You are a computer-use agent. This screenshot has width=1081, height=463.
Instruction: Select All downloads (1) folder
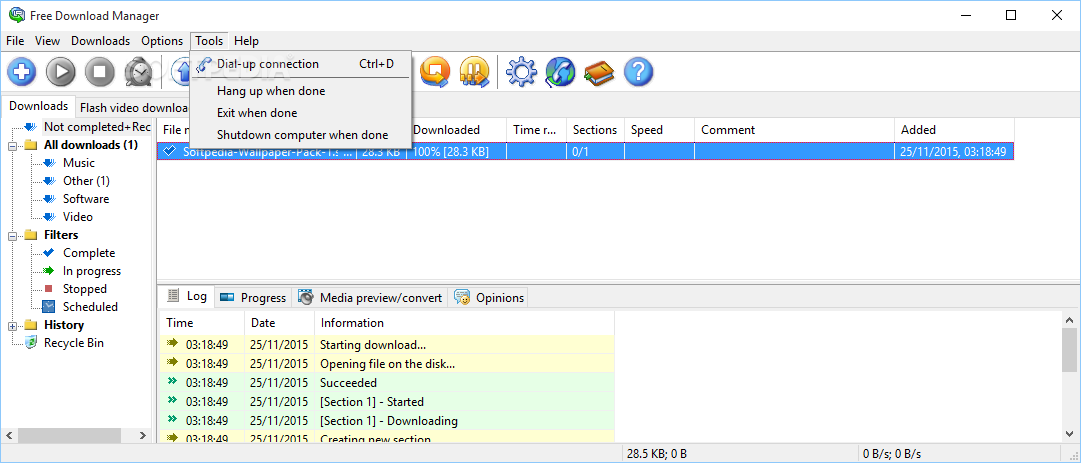tap(90, 145)
